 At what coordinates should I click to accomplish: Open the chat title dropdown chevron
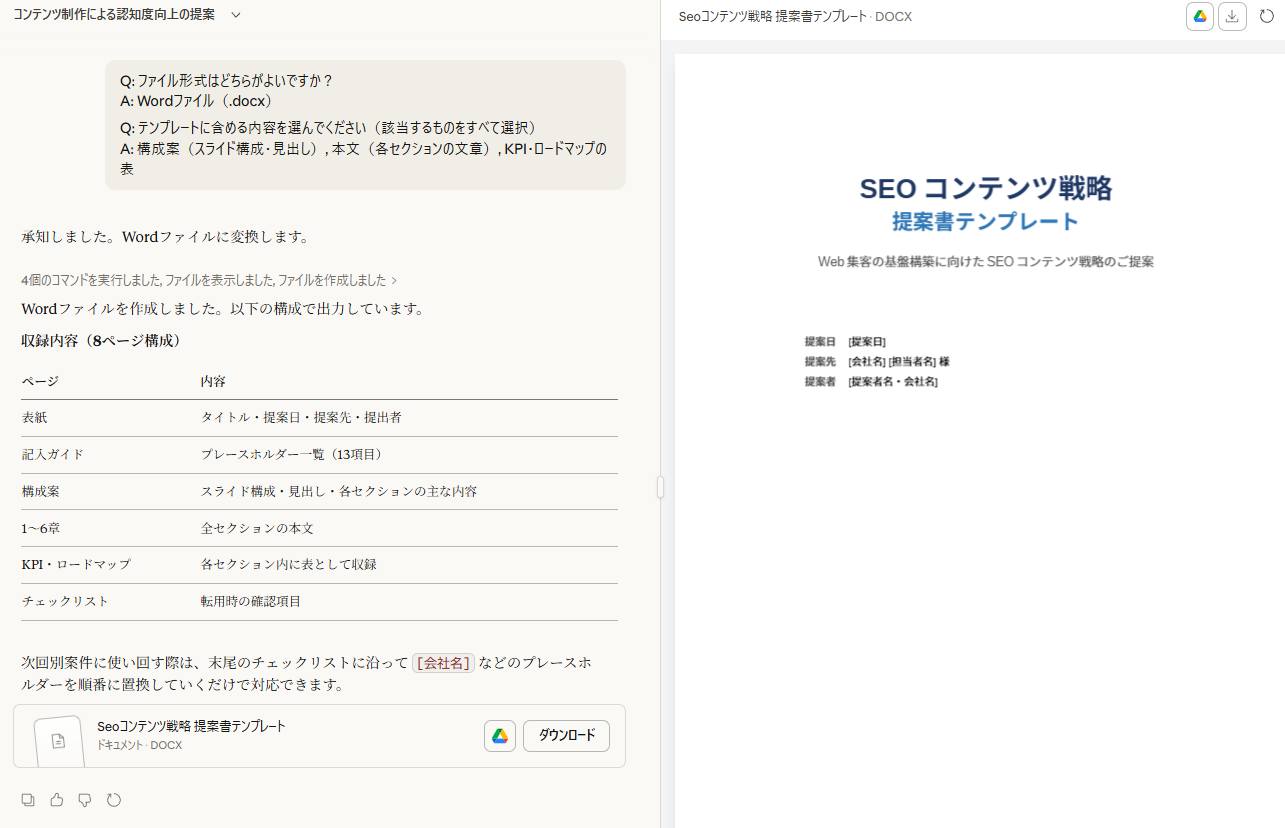pyautogui.click(x=235, y=16)
